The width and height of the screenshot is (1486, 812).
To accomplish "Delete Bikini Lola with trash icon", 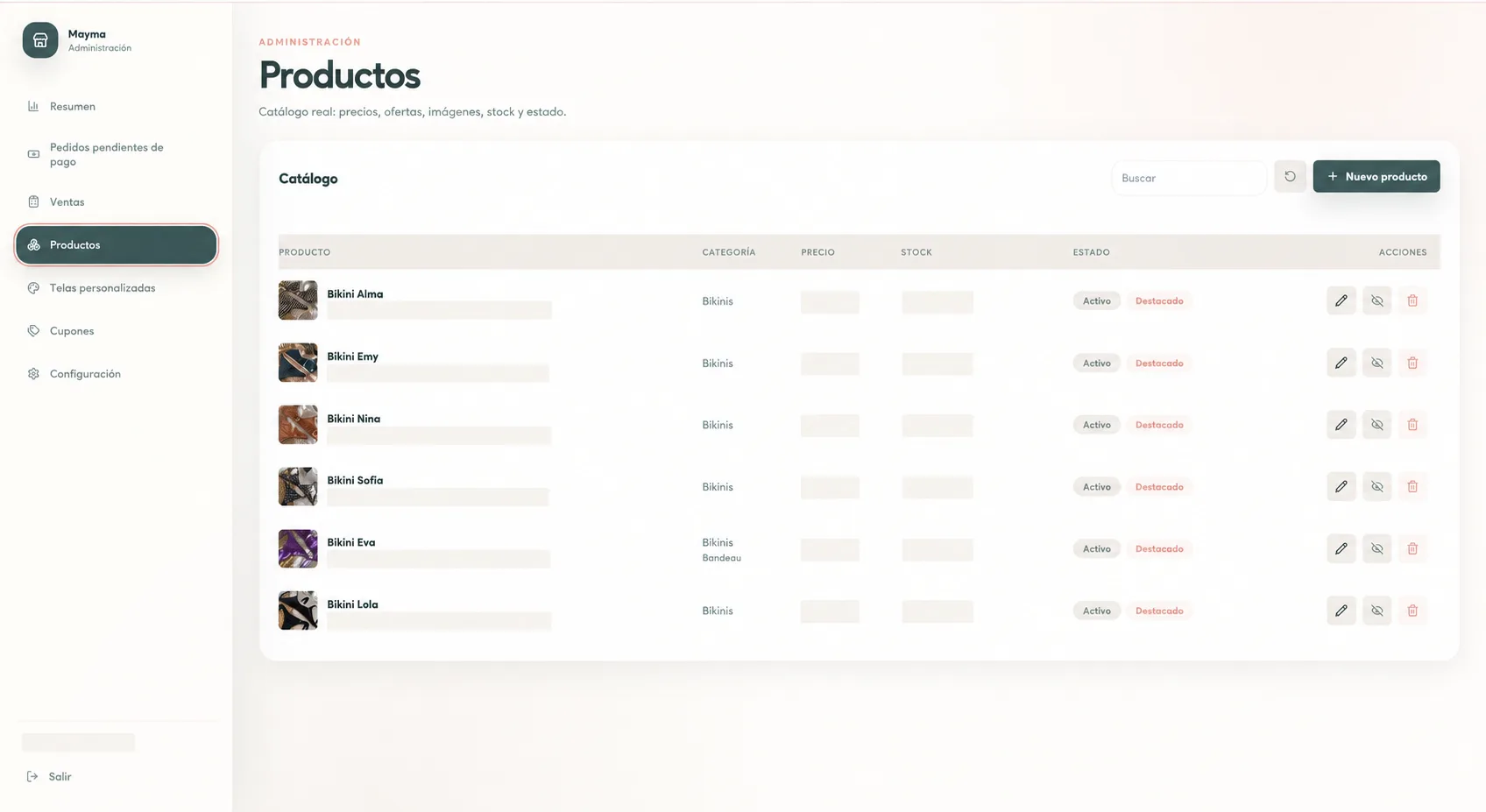I will pos(1412,611).
